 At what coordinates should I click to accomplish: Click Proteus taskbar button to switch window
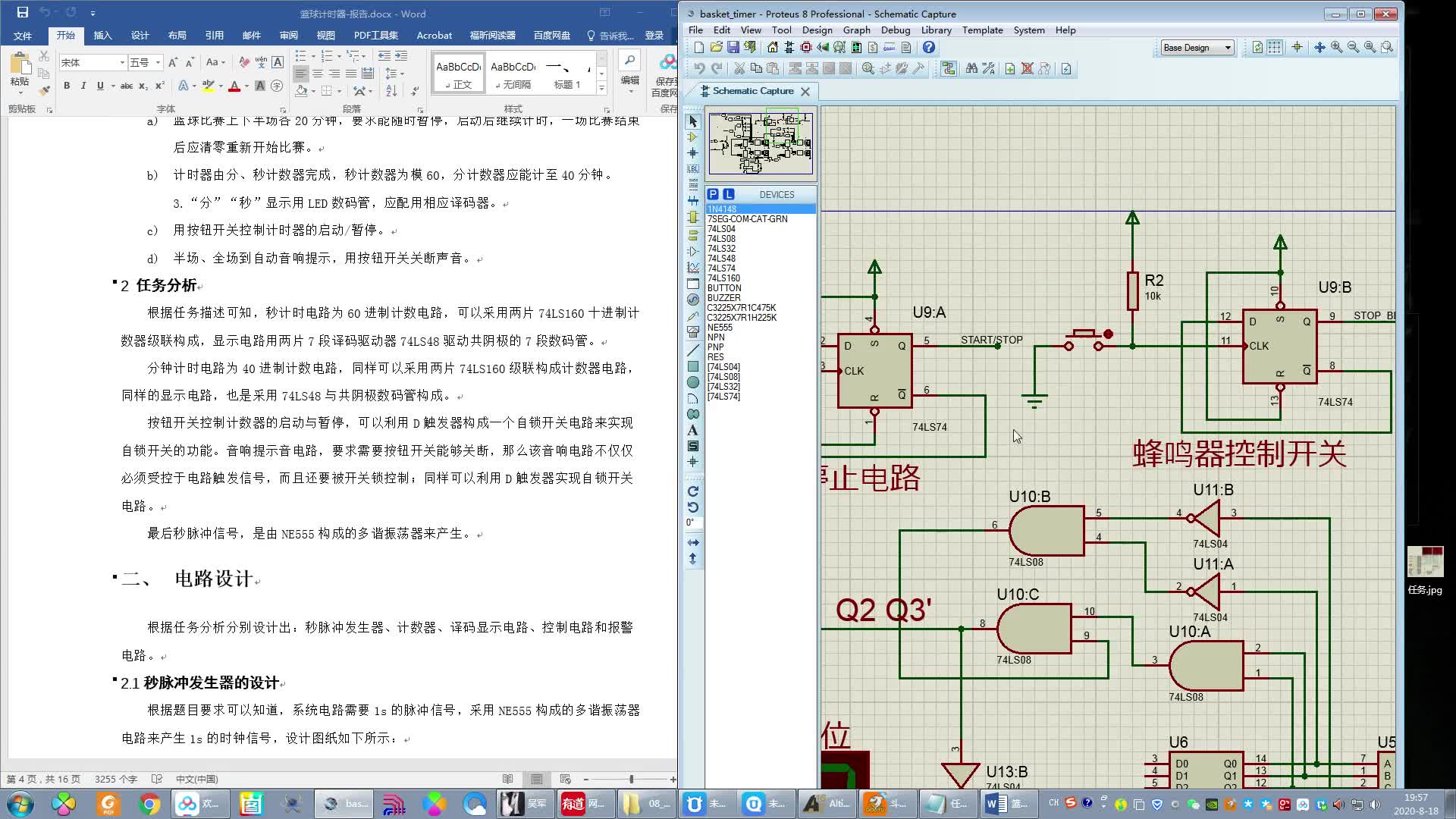point(345,803)
